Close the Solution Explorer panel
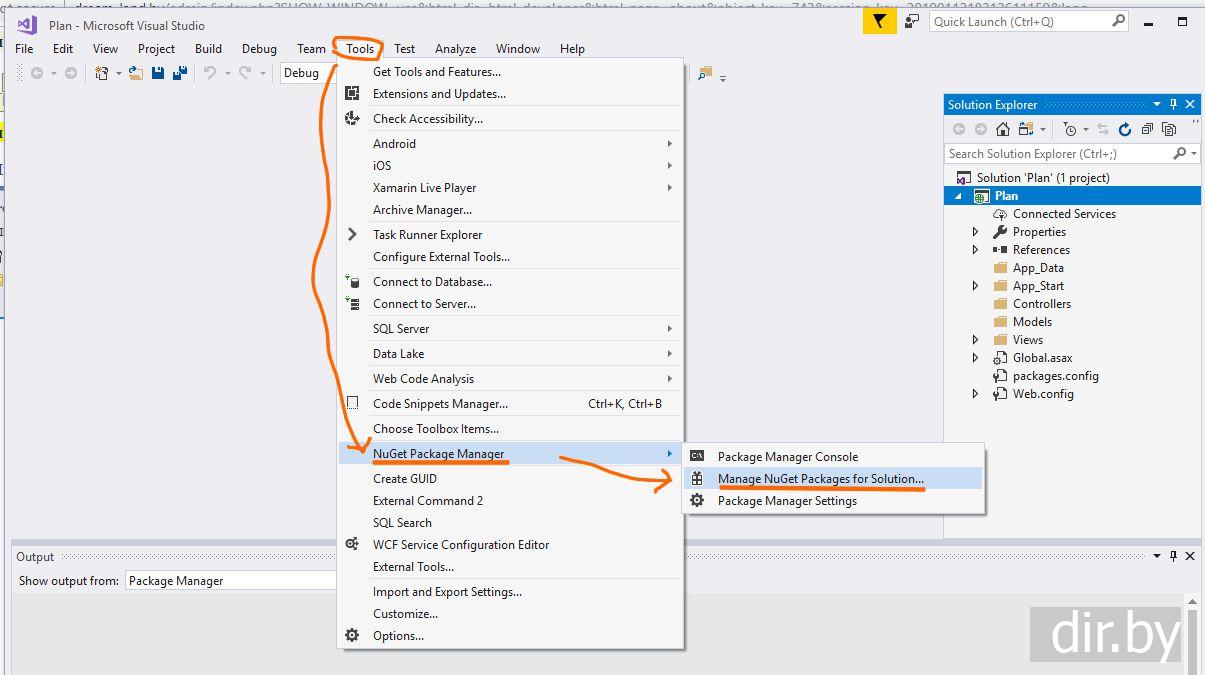Image resolution: width=1205 pixels, height=675 pixels. 1190,104
